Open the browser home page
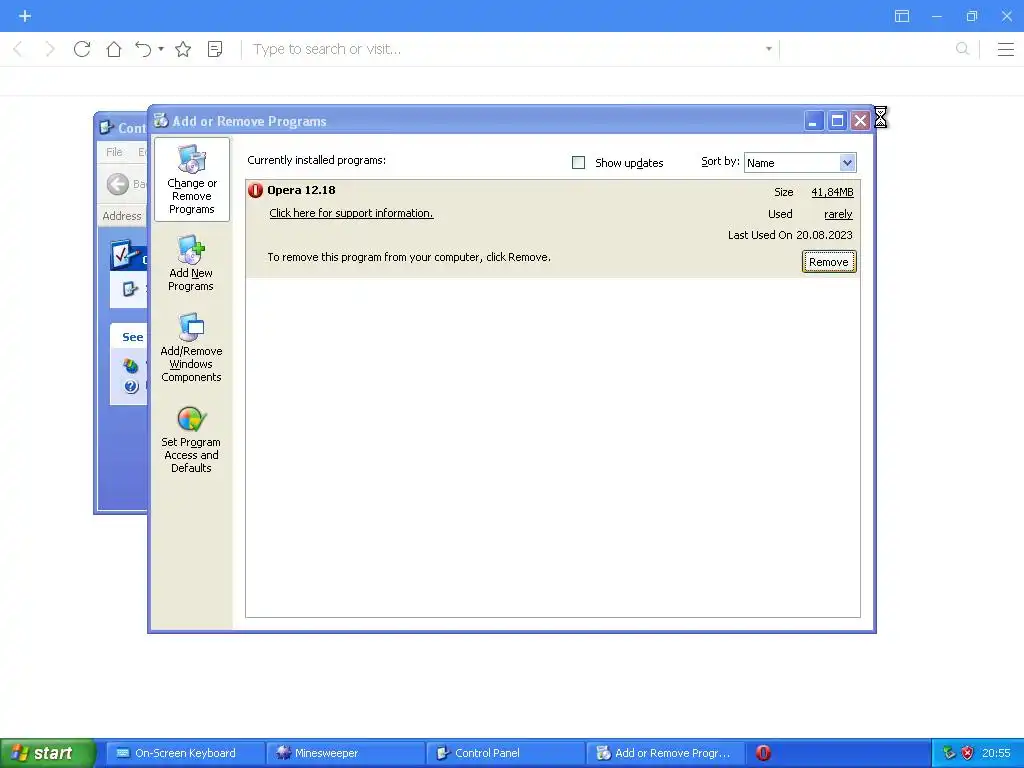This screenshot has width=1024, height=768. coord(114,49)
